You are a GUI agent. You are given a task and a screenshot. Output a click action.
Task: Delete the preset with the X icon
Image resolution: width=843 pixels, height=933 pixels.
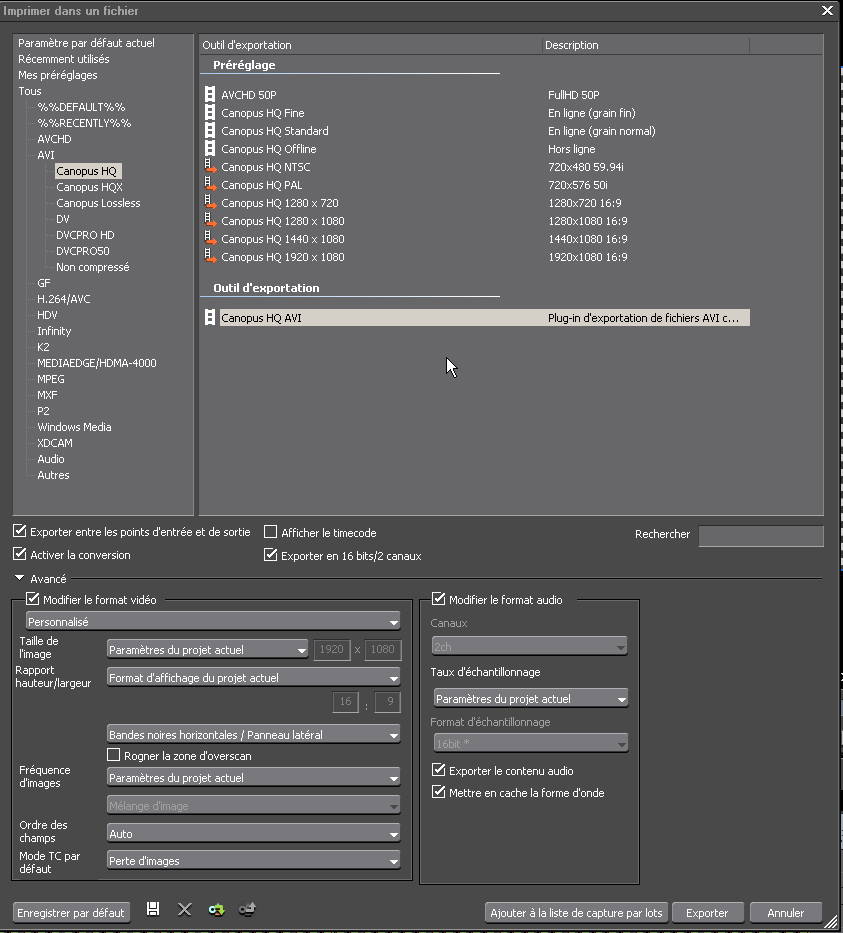point(184,909)
